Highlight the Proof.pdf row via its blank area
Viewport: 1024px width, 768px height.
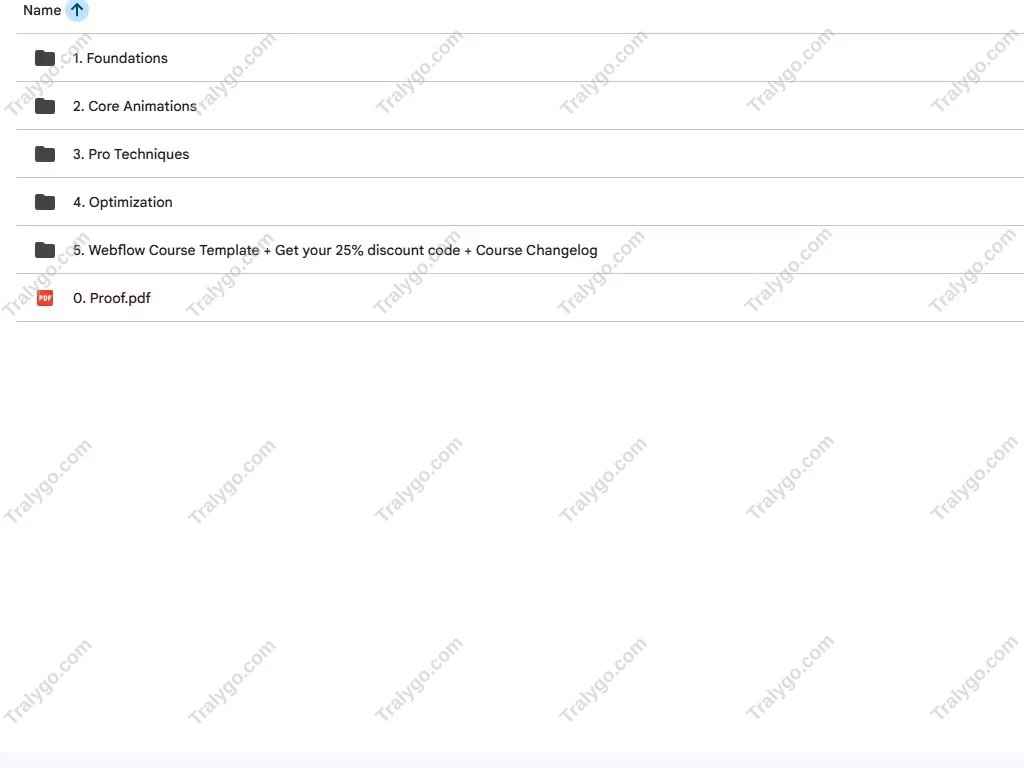pyautogui.click(x=588, y=298)
